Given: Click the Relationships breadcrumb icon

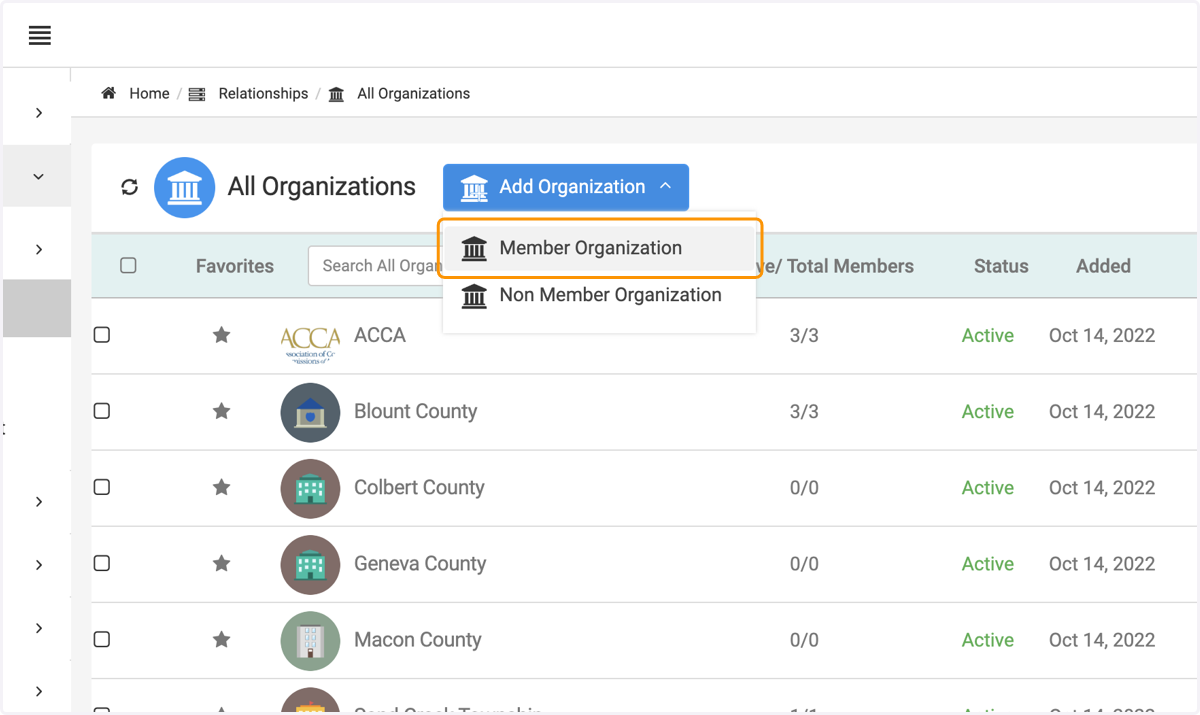Looking at the screenshot, I should [x=197, y=94].
